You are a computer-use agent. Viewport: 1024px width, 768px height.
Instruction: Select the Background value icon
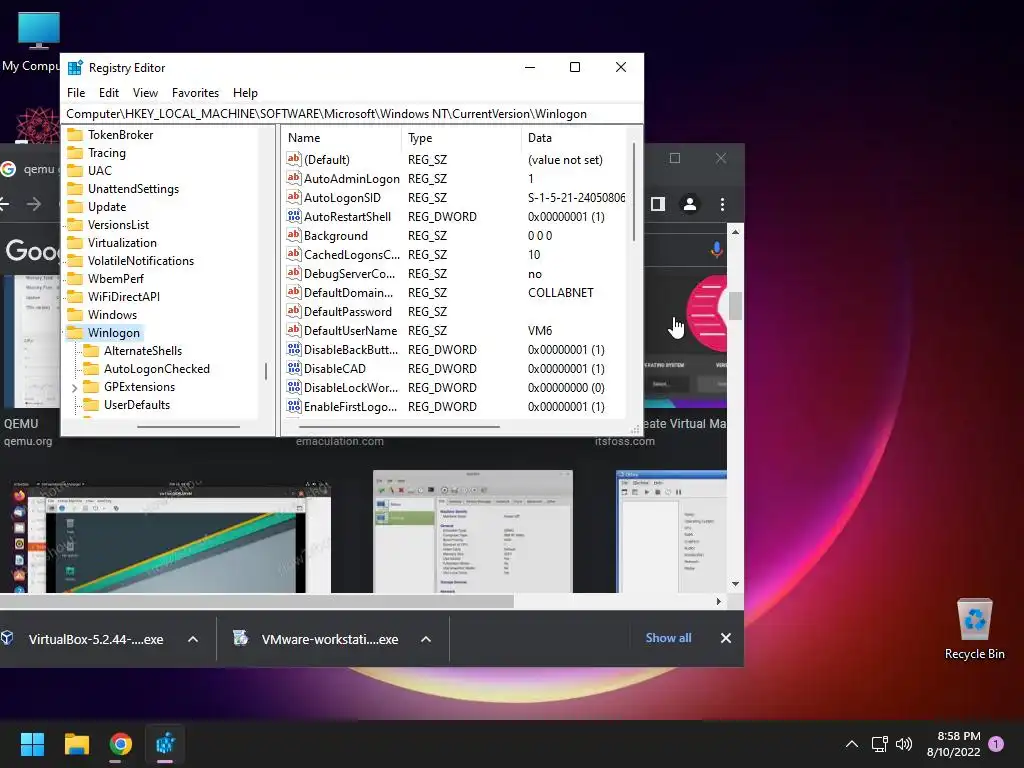click(x=294, y=234)
